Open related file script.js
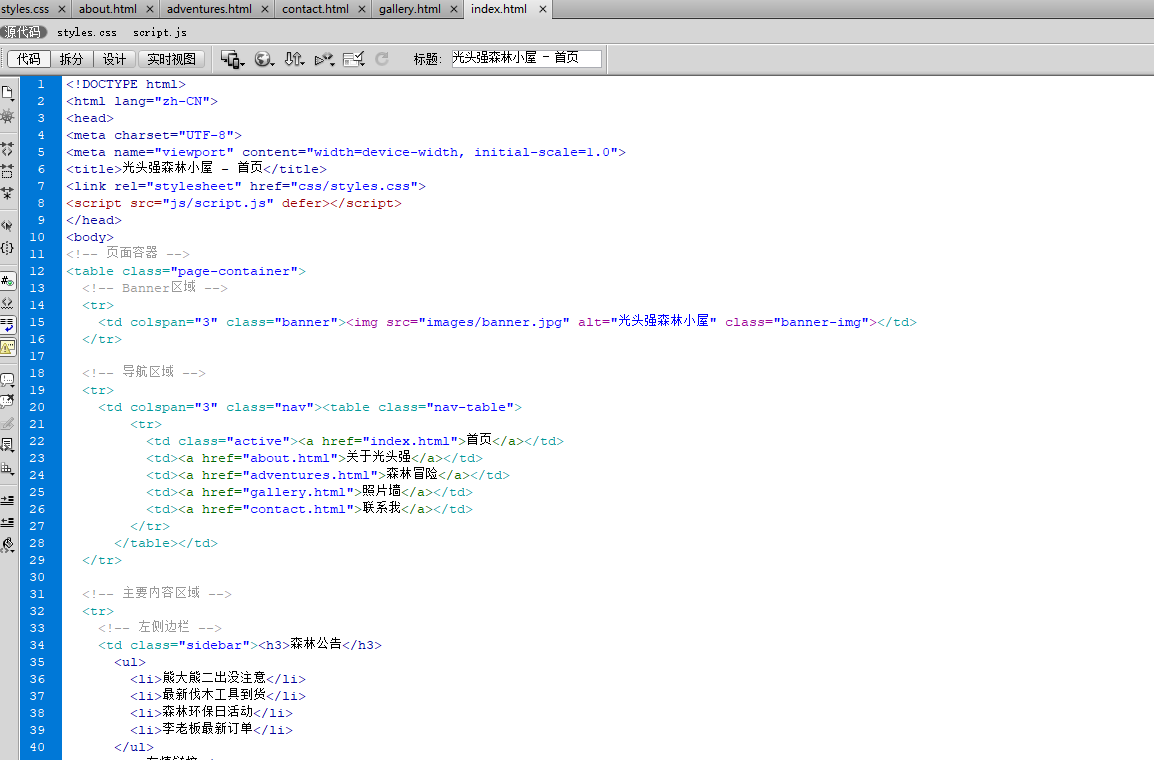Screen dimensions: 1154x760 click(x=160, y=32)
